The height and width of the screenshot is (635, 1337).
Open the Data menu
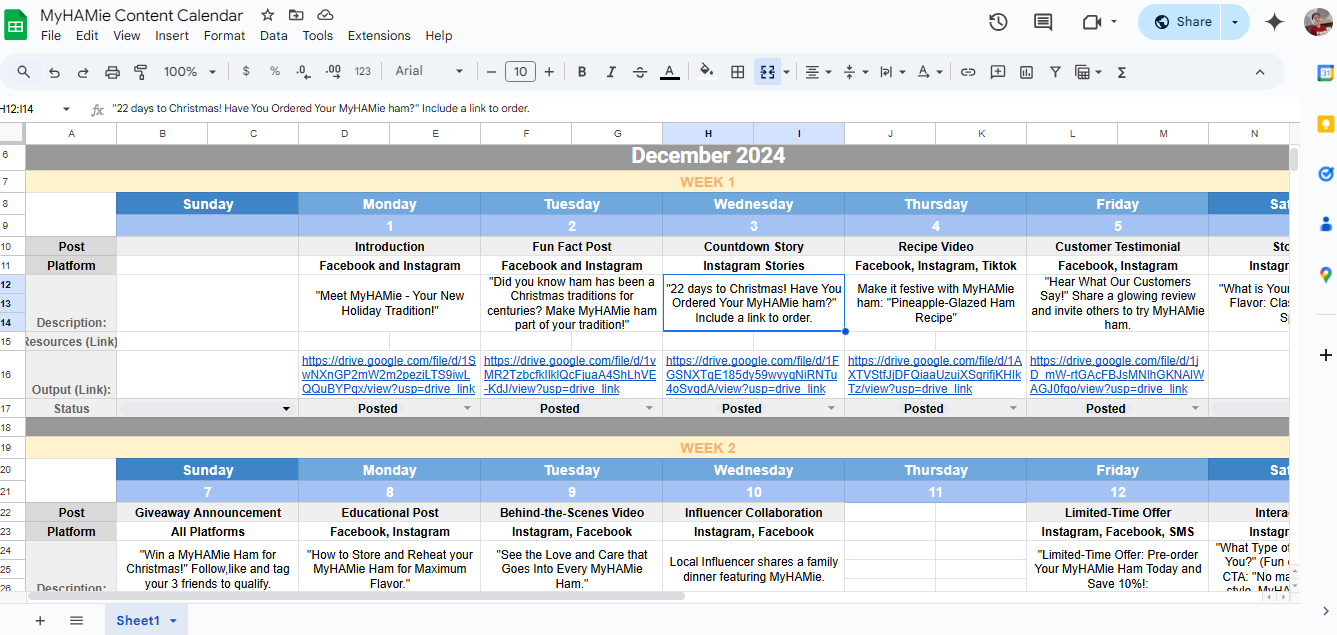point(273,35)
